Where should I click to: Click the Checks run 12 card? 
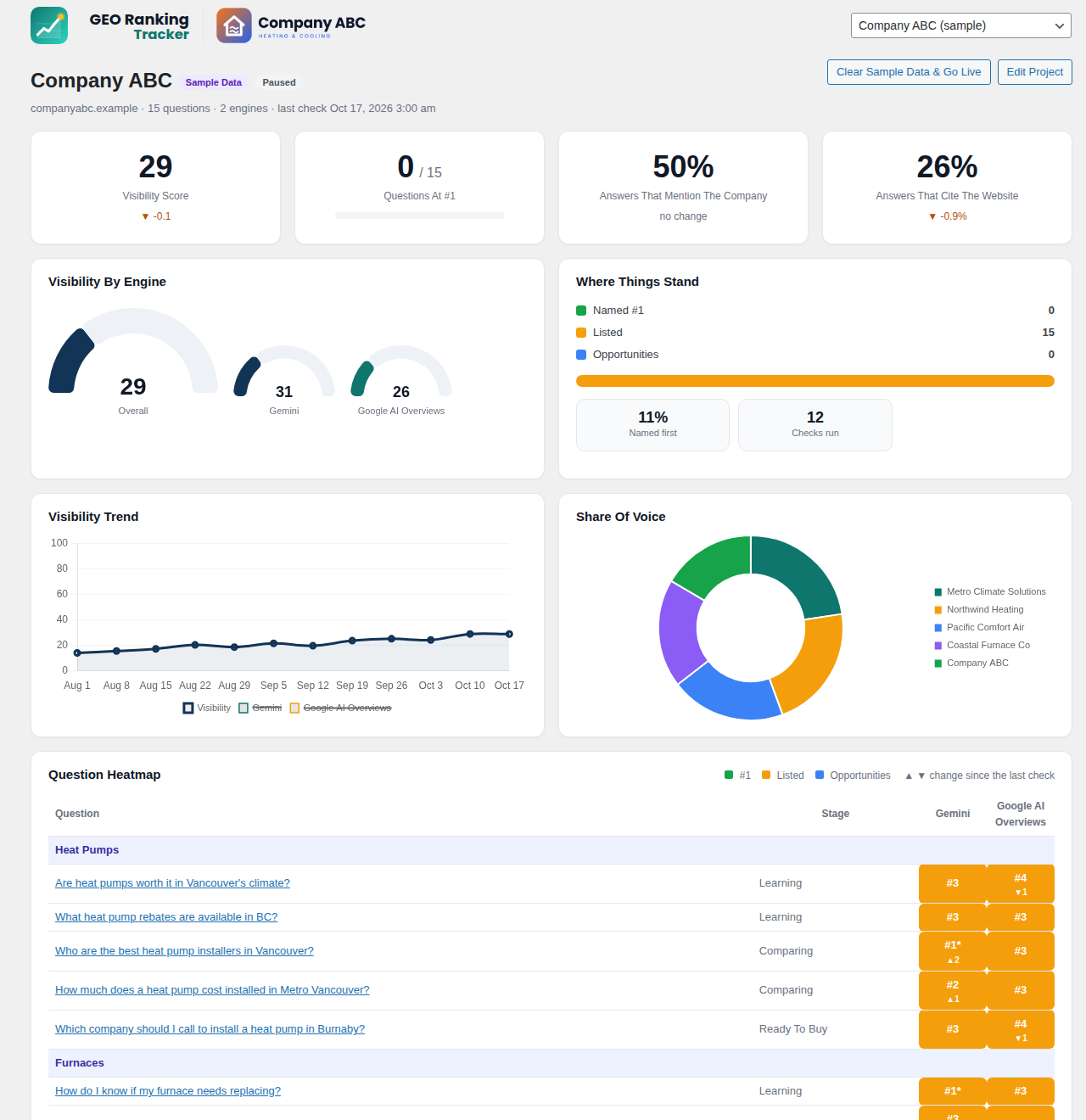(x=815, y=425)
